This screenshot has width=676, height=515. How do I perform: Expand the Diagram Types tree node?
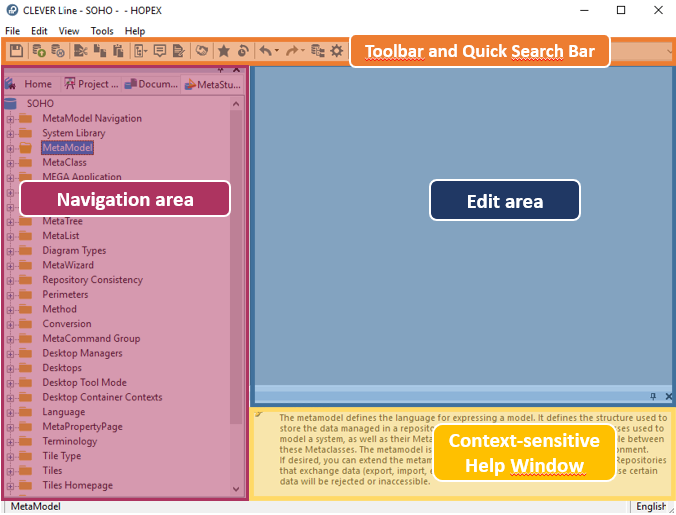pyautogui.click(x=10, y=251)
